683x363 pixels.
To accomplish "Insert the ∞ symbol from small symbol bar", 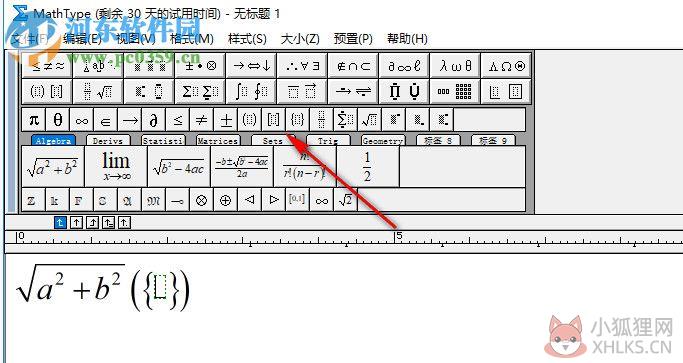I will point(81,119).
